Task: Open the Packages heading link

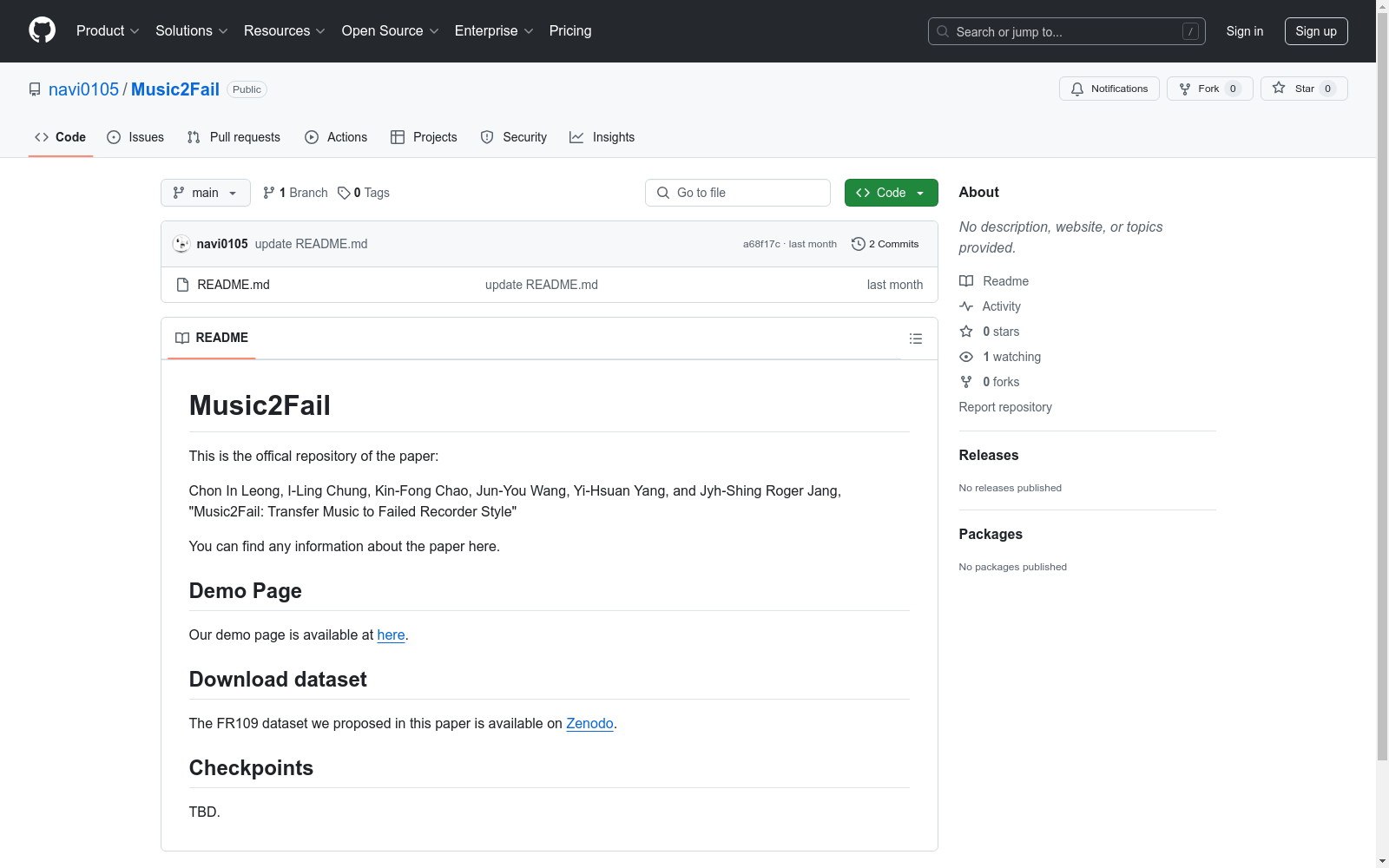Action: point(991,534)
